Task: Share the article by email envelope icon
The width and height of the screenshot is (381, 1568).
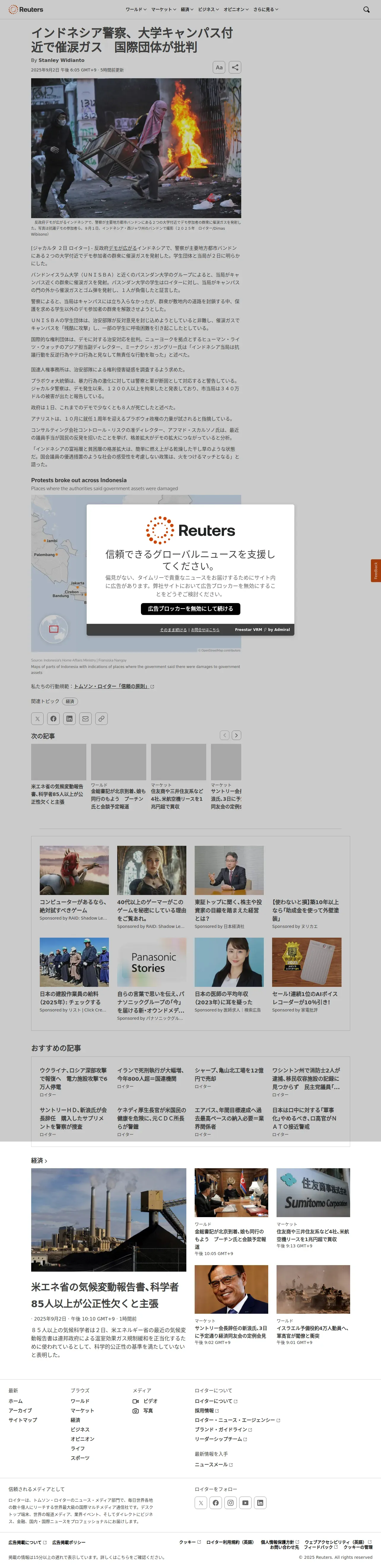Action: click(x=85, y=719)
